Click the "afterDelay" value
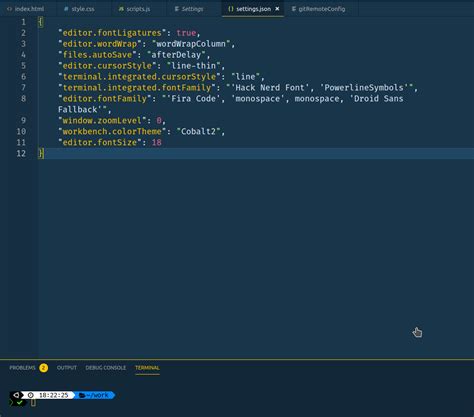The image size is (474, 417). (x=176, y=55)
